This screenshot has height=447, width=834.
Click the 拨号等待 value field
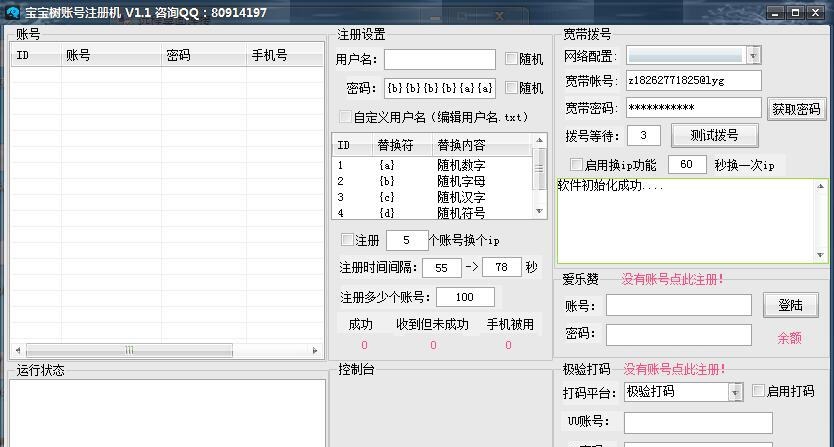click(644, 135)
